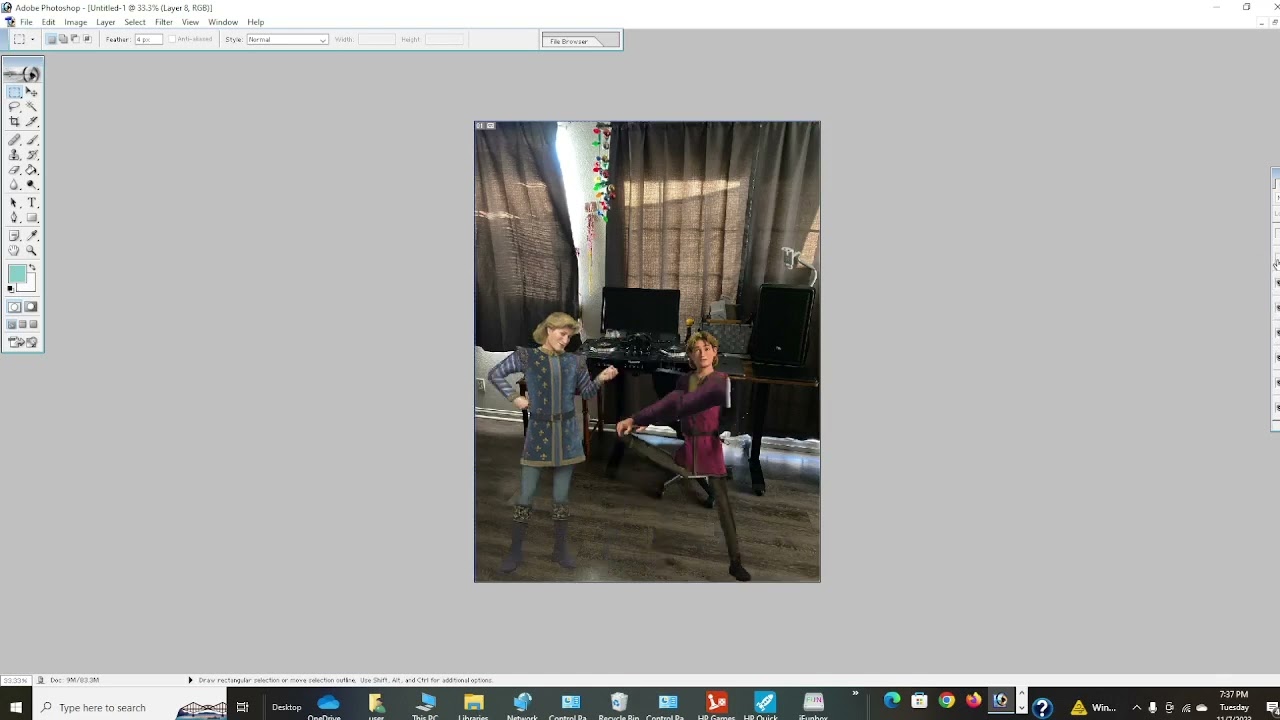Open the File Browser tab

click(569, 41)
